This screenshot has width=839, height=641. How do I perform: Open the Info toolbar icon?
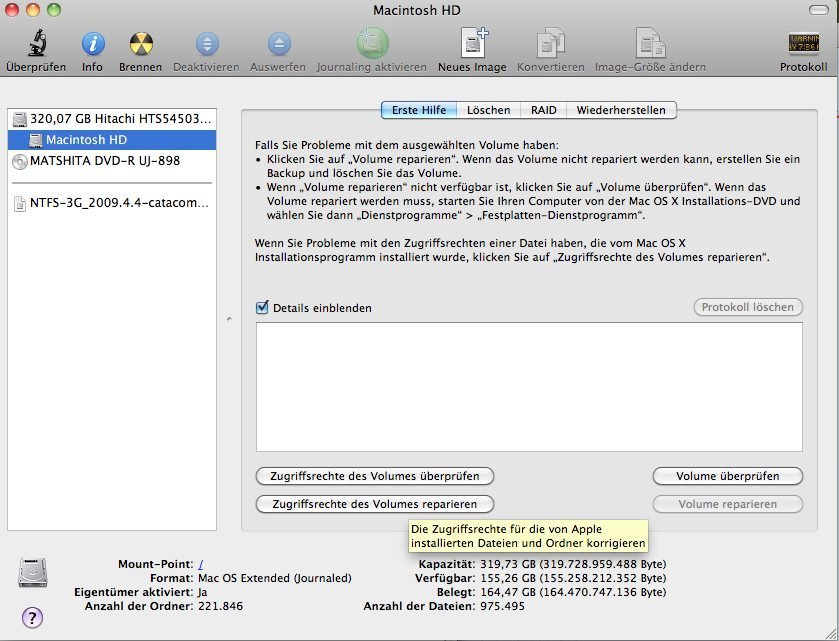[x=93, y=43]
